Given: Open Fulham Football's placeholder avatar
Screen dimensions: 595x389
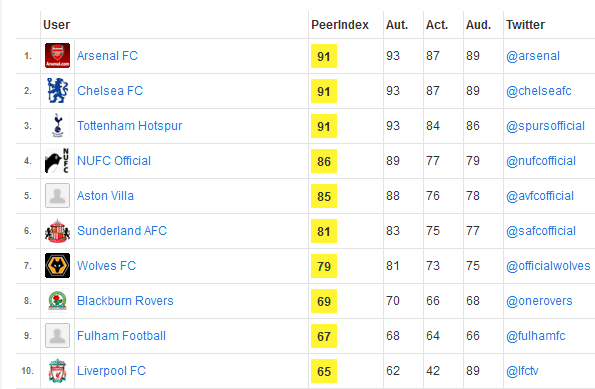Looking at the screenshot, I should [x=57, y=335].
